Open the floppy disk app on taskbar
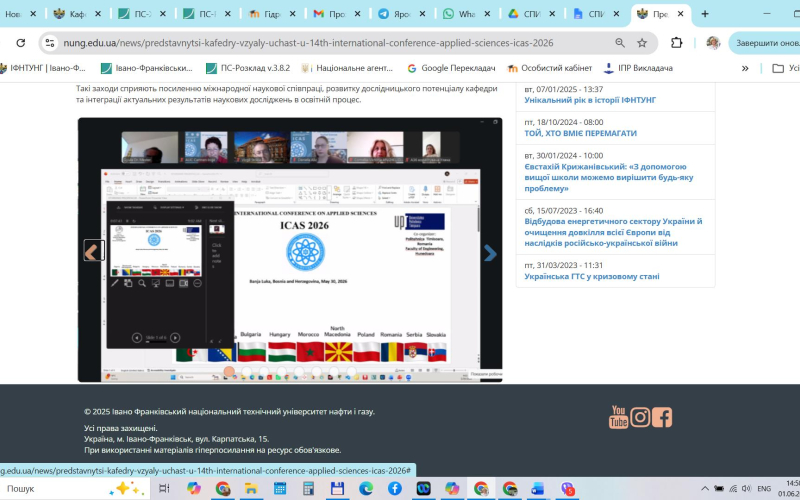This screenshot has height=500, width=800. point(337,488)
